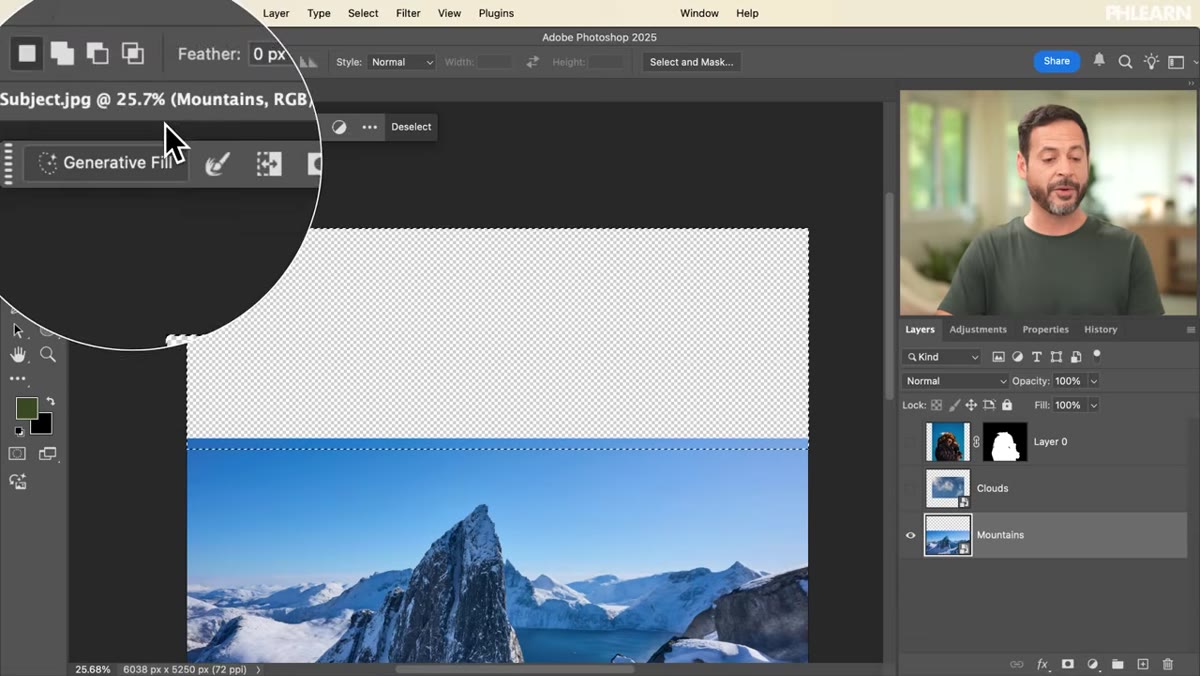Open the Filter menu
The height and width of the screenshot is (676, 1200).
pos(408,13)
